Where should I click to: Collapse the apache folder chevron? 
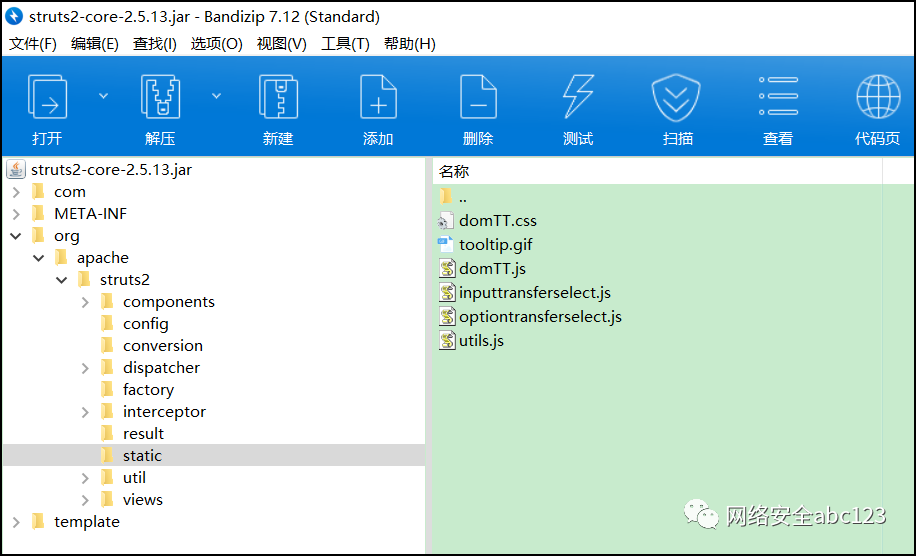(x=39, y=258)
